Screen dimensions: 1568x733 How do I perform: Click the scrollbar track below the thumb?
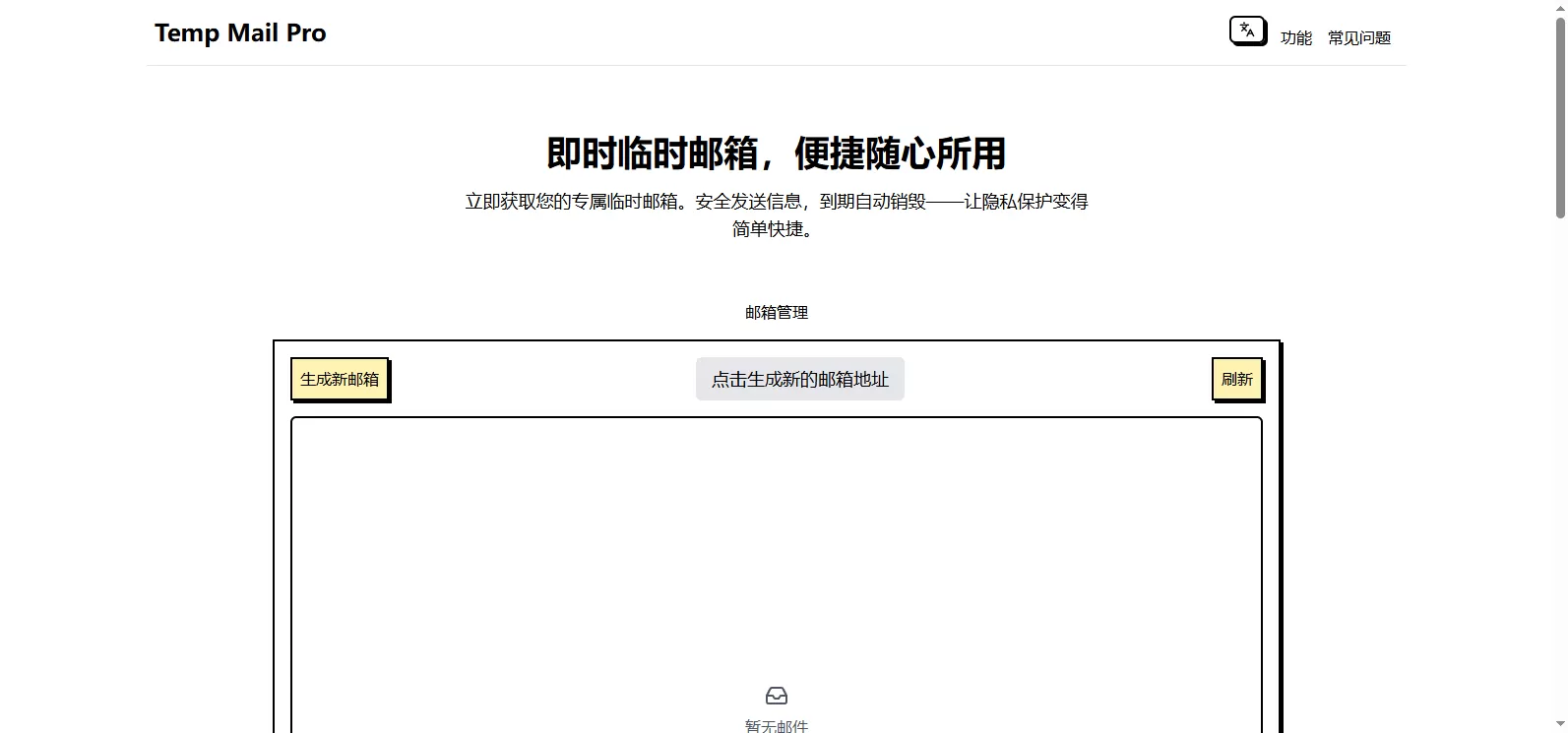pyautogui.click(x=1559, y=472)
